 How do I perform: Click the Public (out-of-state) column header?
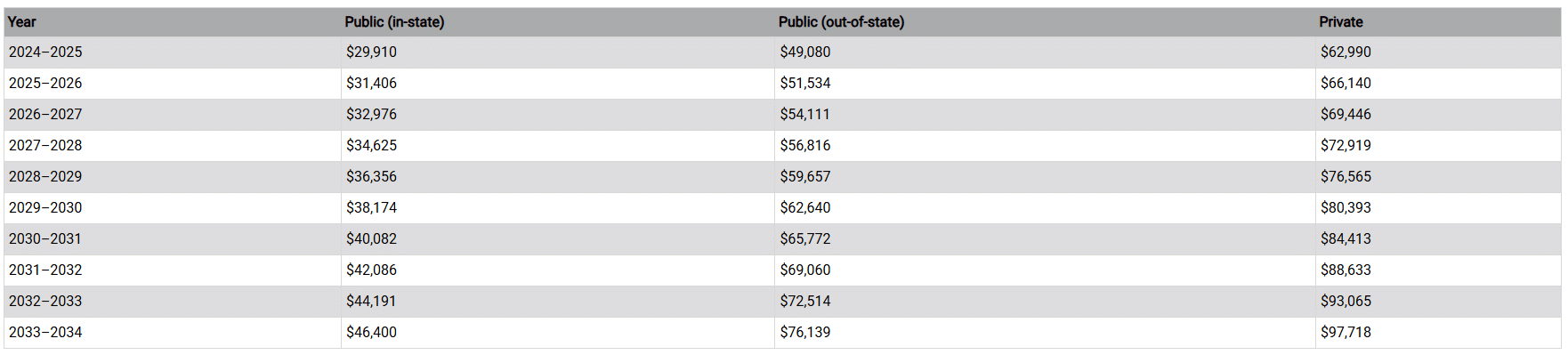(x=1045, y=22)
